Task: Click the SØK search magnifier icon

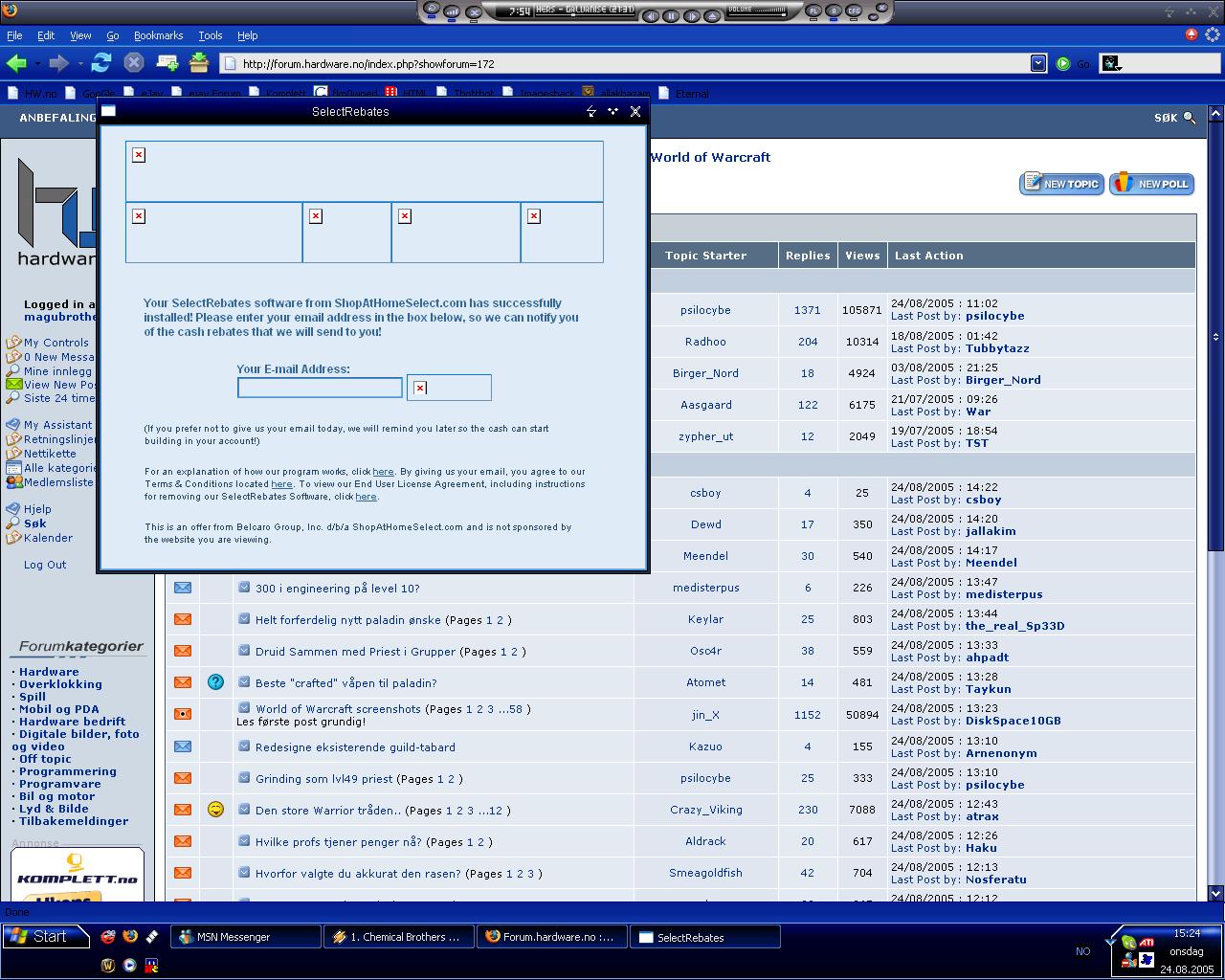Action: [x=1190, y=118]
